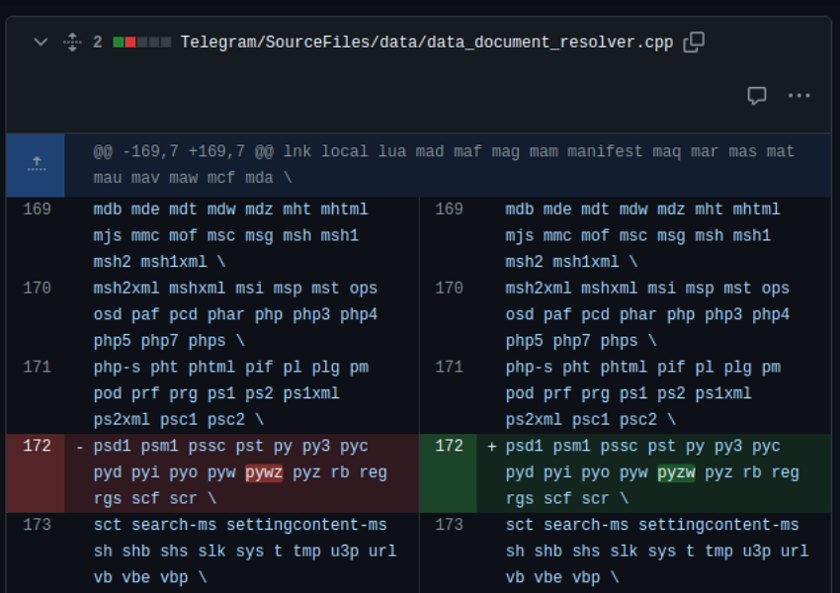Click the deleted line number 172 in red
Viewport: 840px width, 593px height.
click(37, 446)
